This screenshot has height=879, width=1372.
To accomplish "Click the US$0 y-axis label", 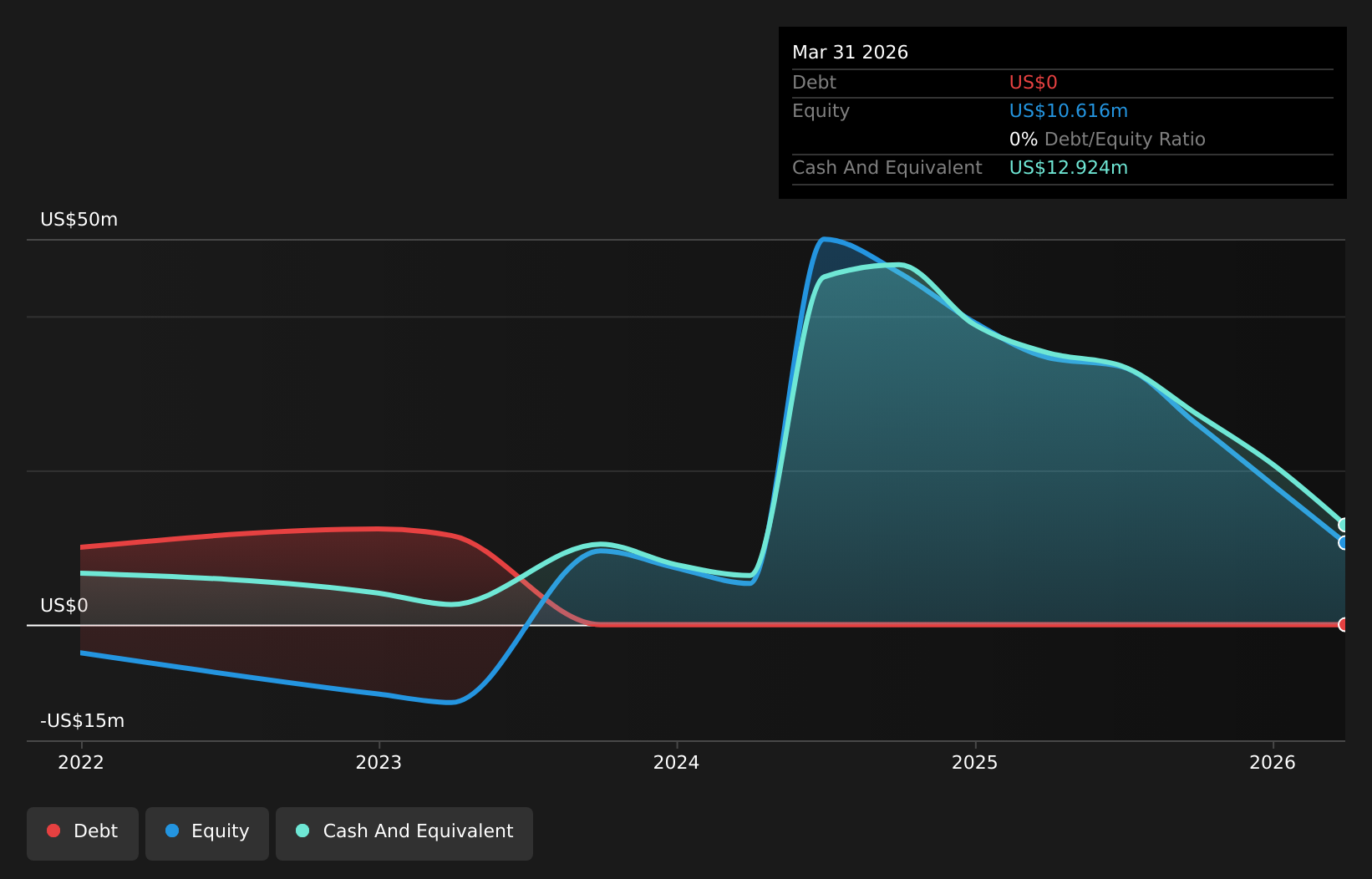I will tap(64, 606).
